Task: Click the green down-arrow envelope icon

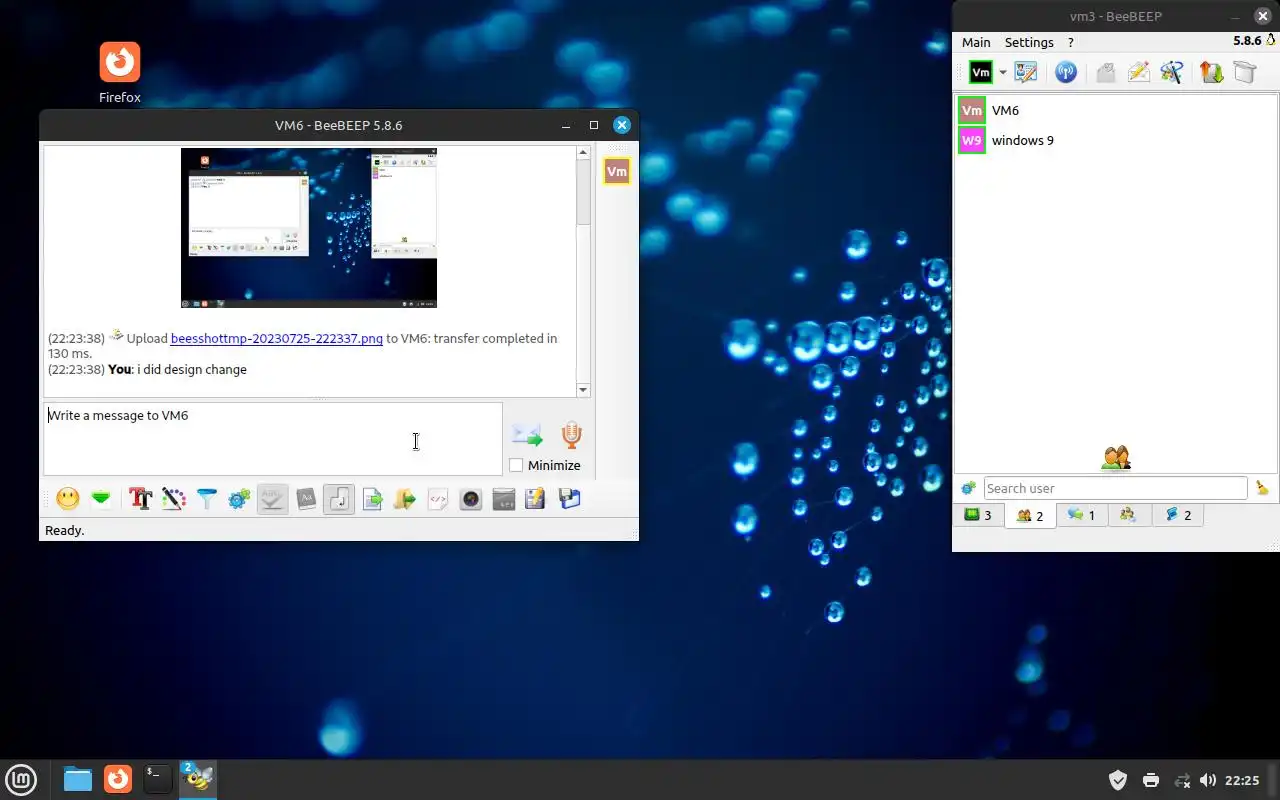Action: (x=101, y=498)
